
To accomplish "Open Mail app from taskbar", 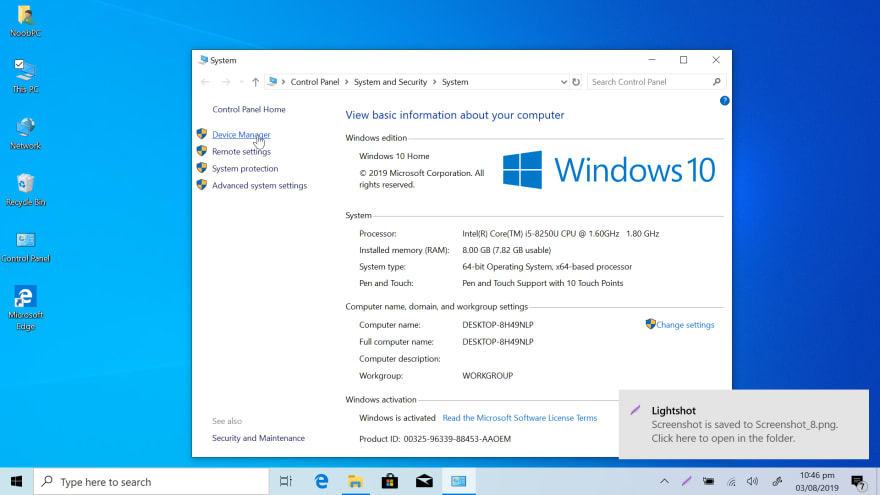I will (424, 482).
